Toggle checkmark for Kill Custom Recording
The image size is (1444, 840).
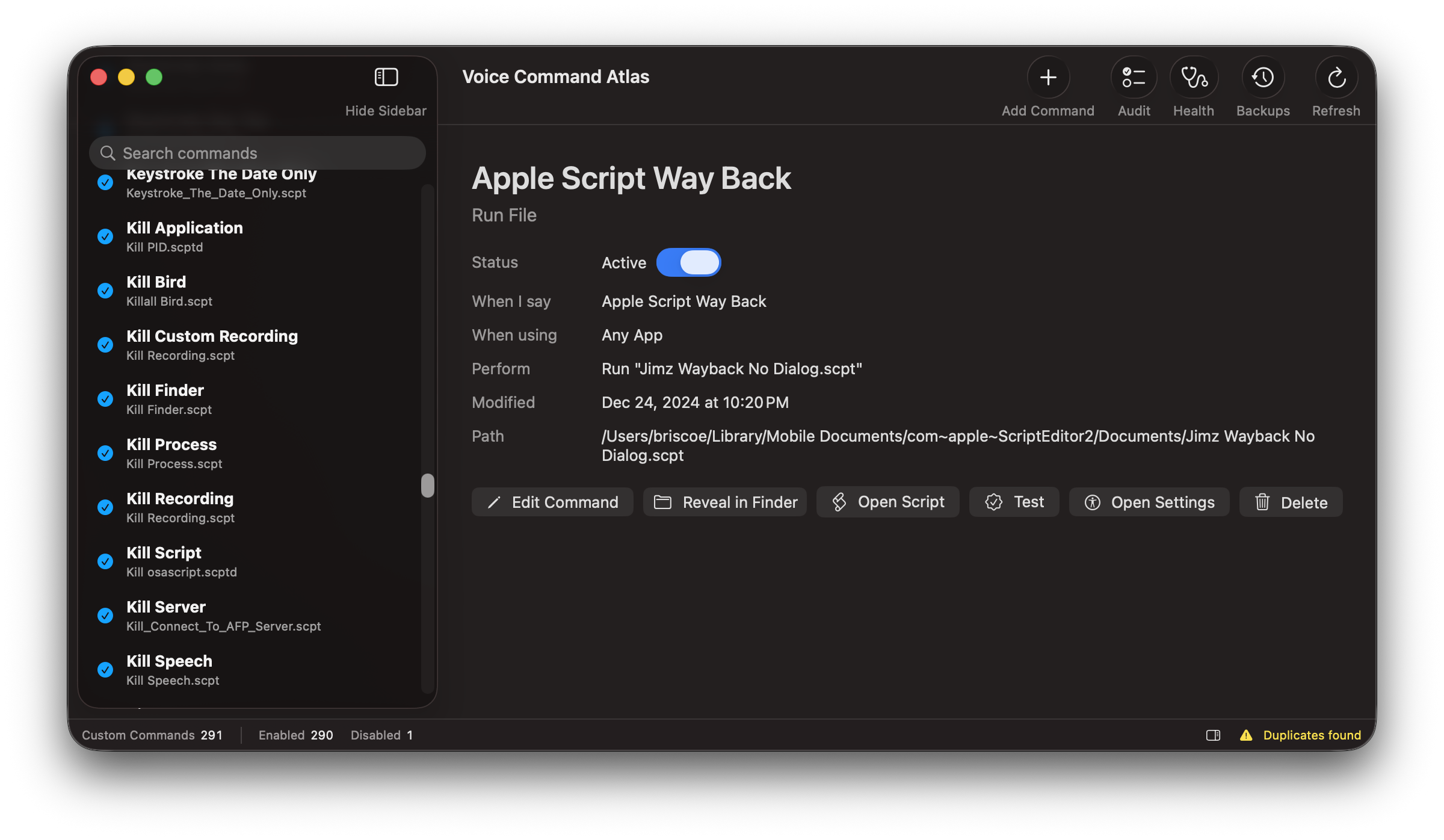105,345
